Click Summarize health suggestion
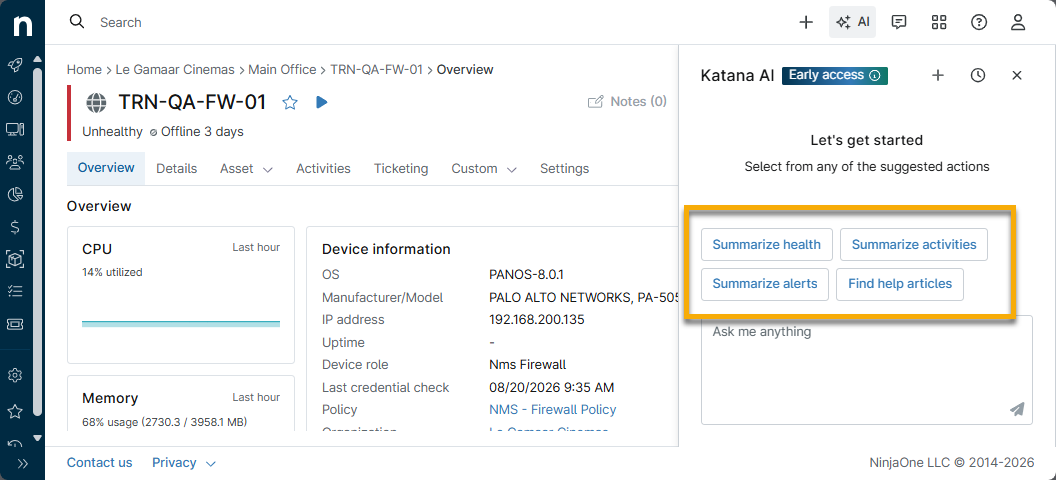The image size is (1056, 480). (766, 244)
